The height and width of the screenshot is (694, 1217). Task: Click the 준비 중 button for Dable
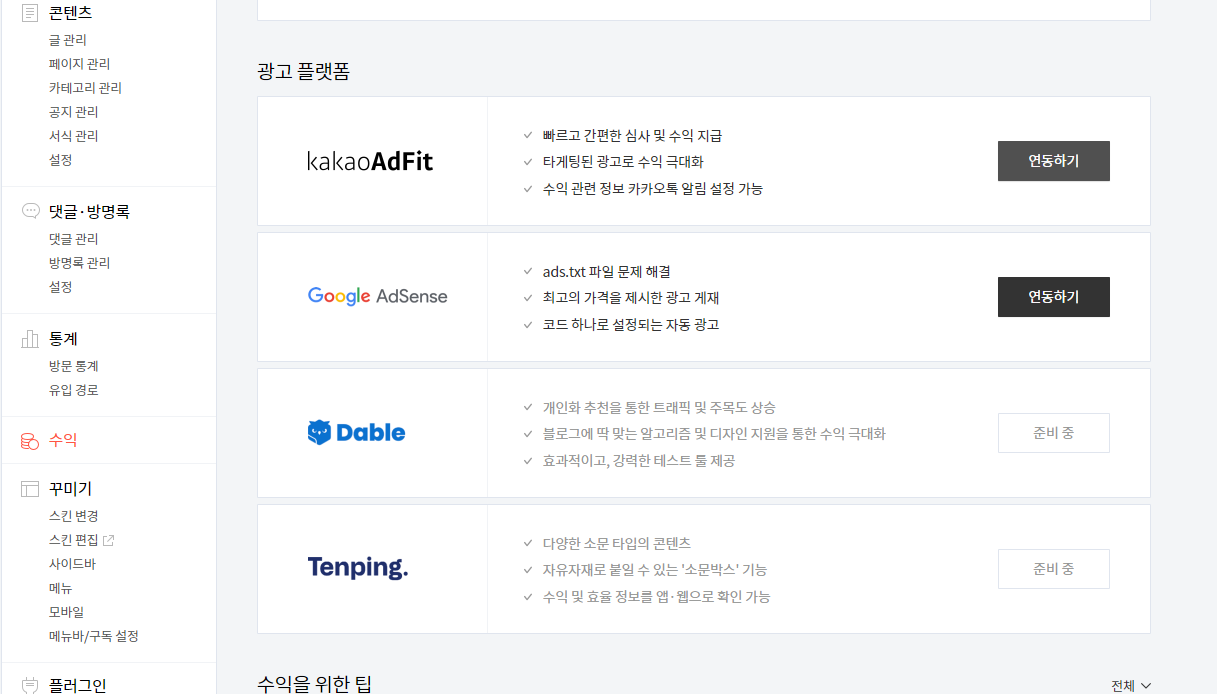click(x=1054, y=433)
